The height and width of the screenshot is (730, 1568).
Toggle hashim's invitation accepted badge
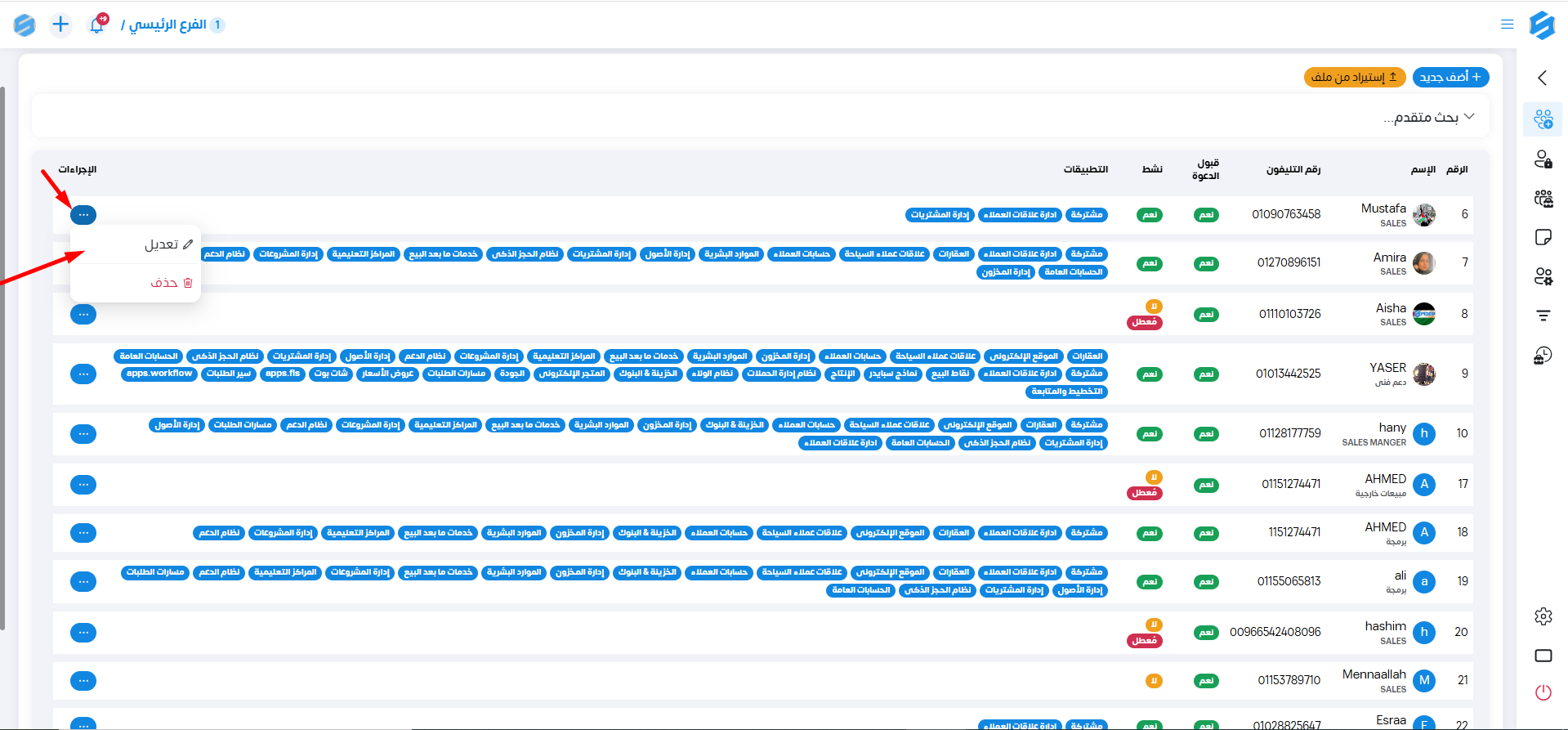coord(1206,633)
